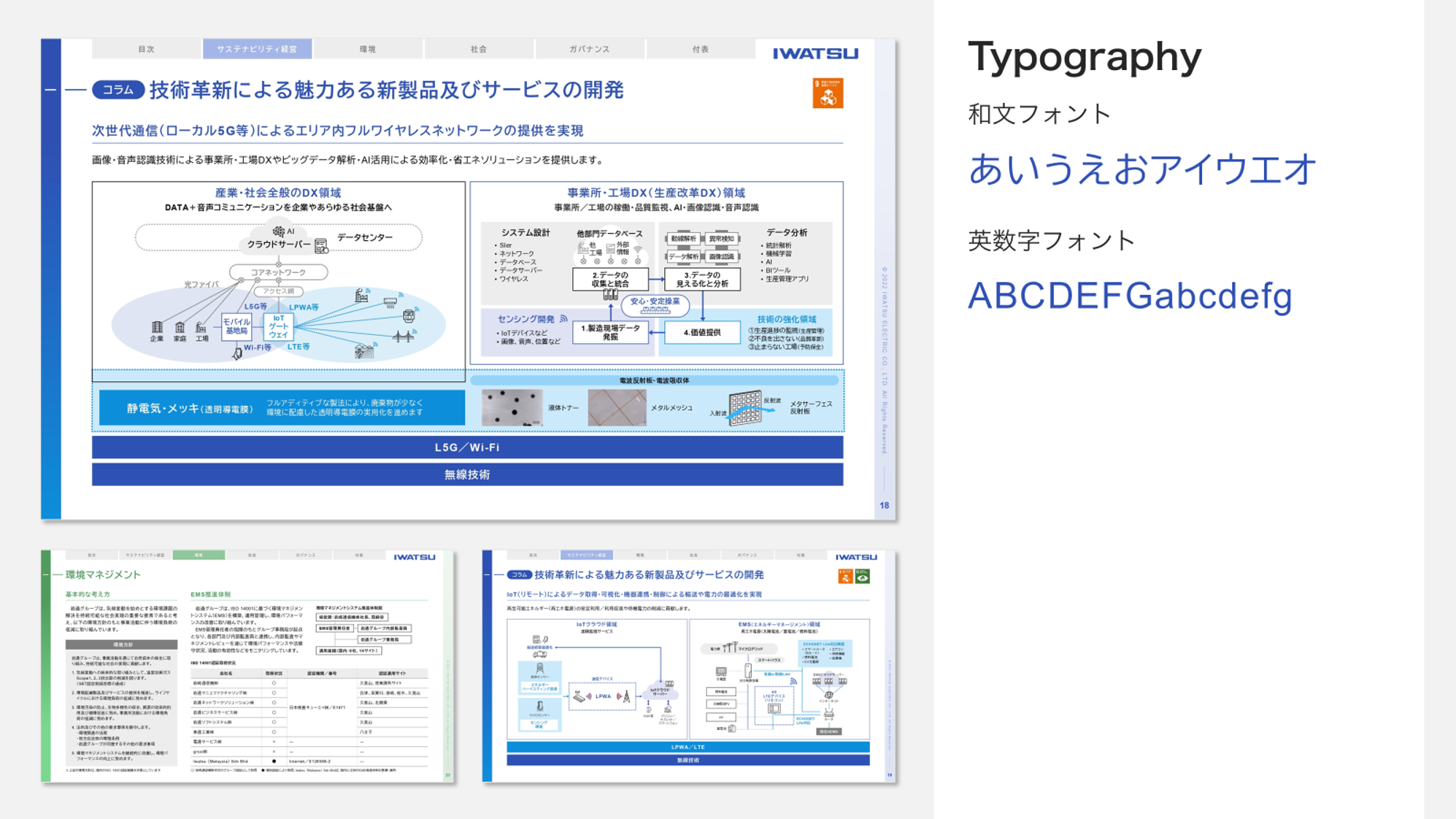The image size is (1456, 819).
Task: Select the green 環境 tab on the 環境マネジメント slide
Action: pos(199,555)
